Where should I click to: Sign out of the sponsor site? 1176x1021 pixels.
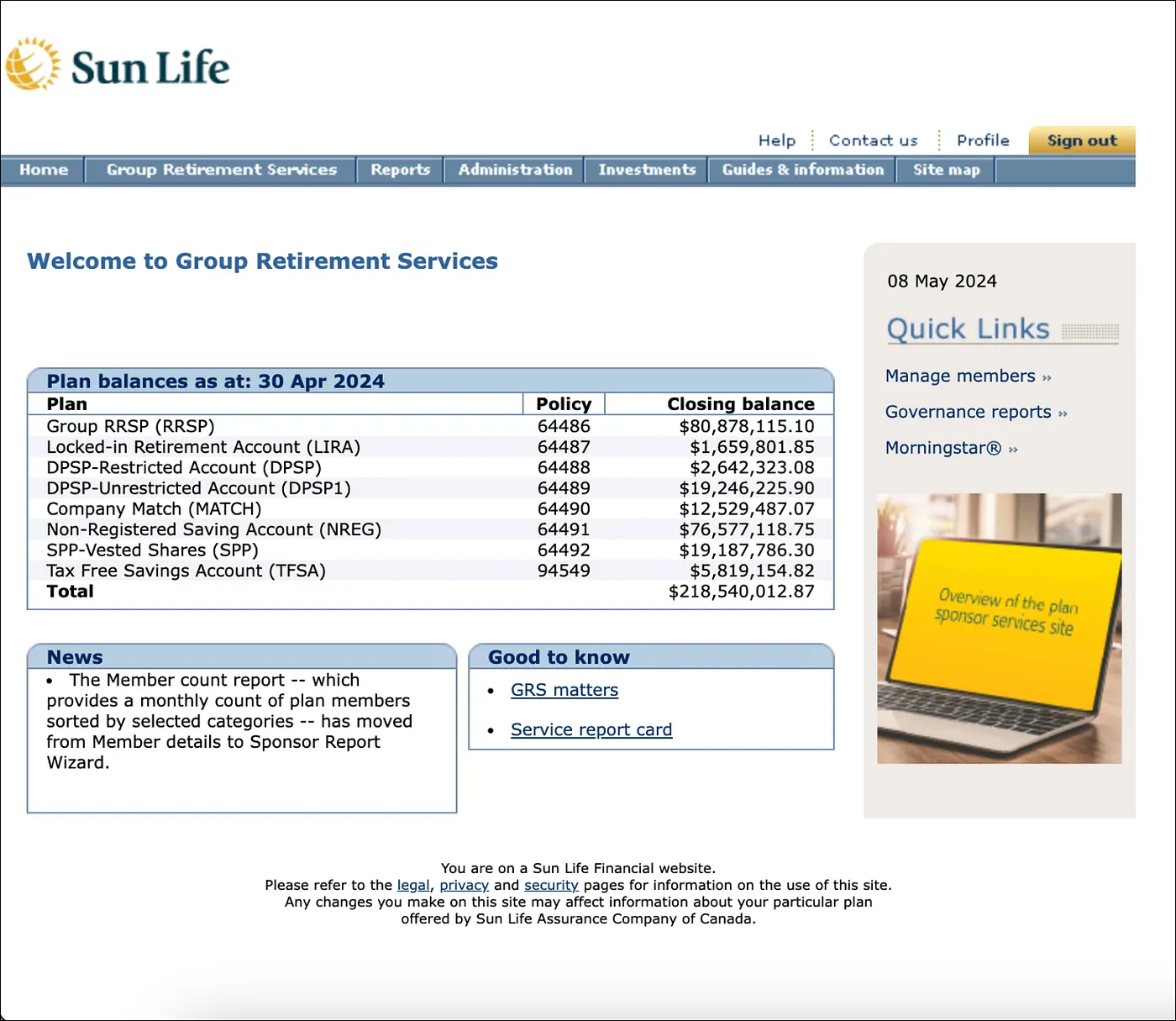(x=1082, y=140)
